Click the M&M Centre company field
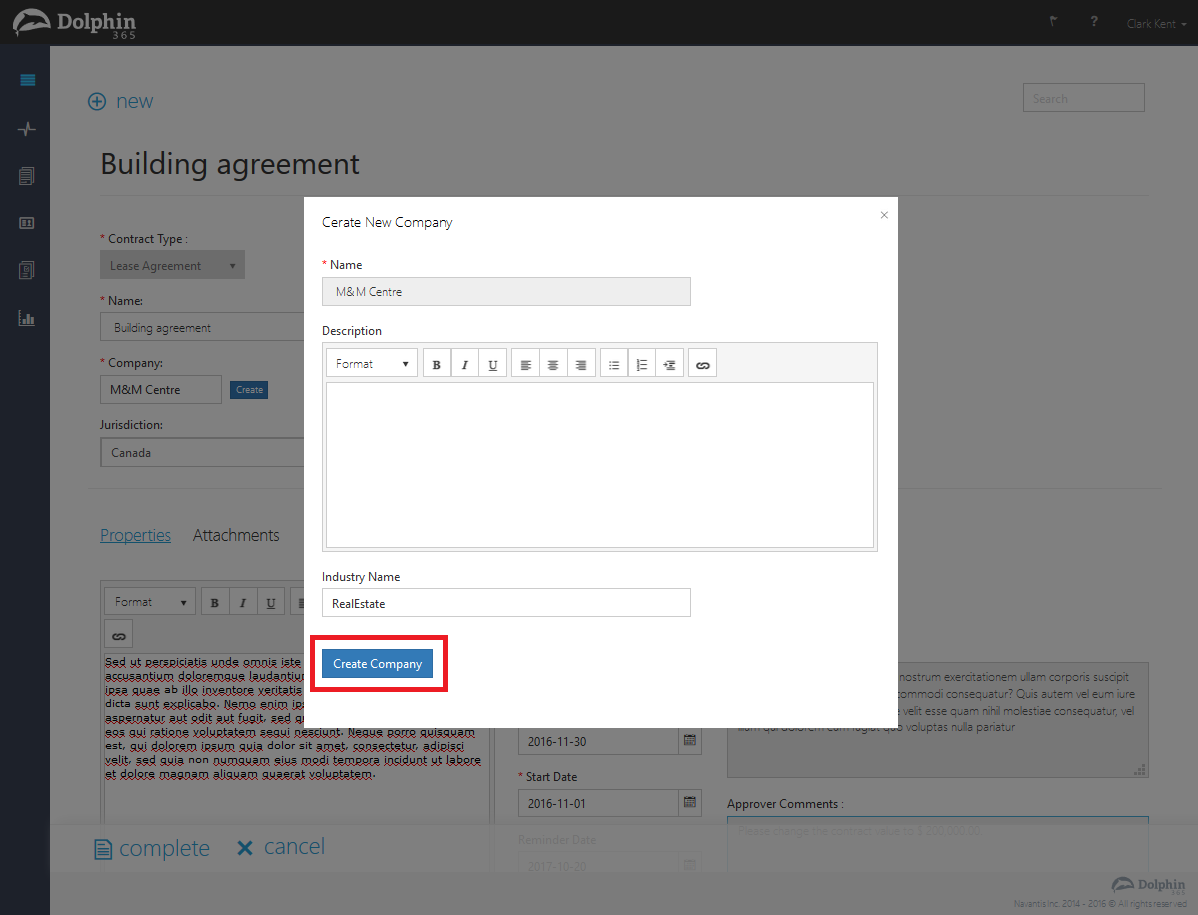The image size is (1198, 915). tap(160, 390)
